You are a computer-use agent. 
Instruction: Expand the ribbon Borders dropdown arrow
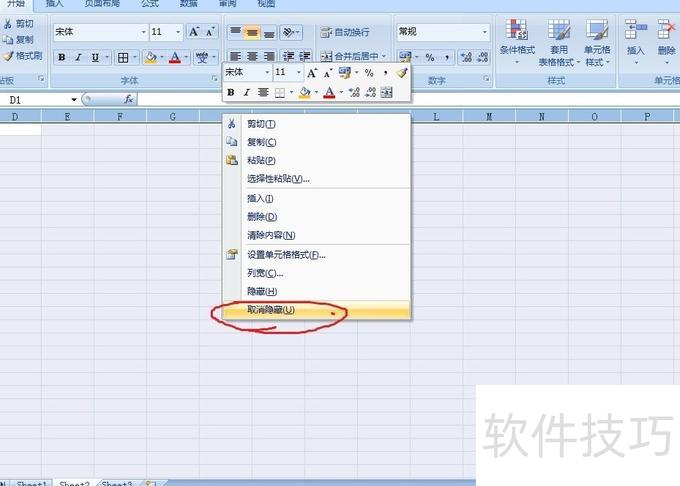(135, 57)
